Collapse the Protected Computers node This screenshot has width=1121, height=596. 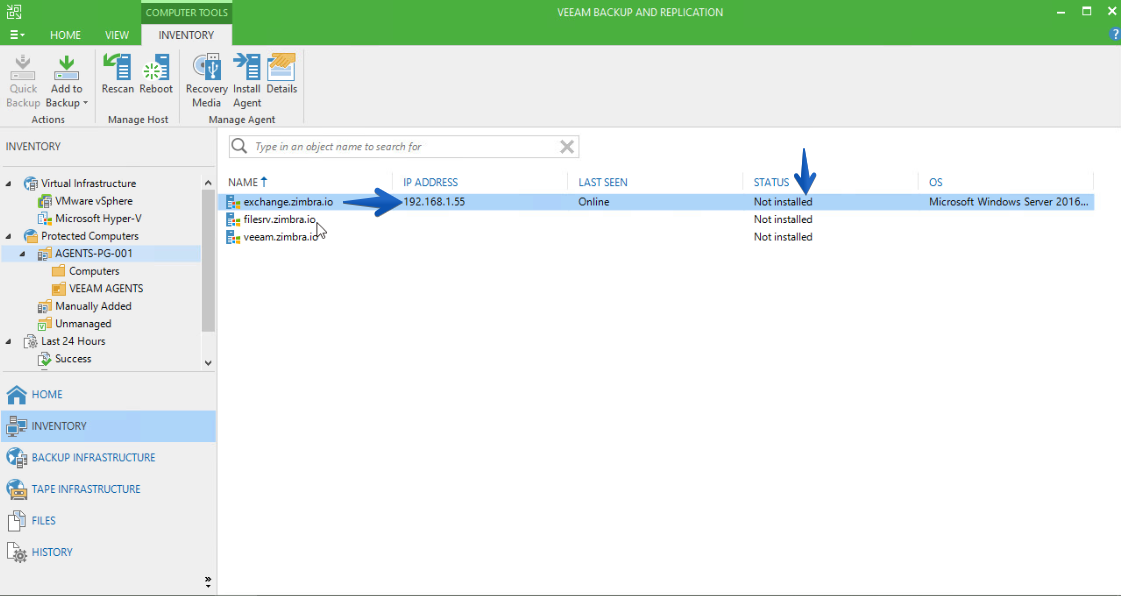(x=9, y=236)
